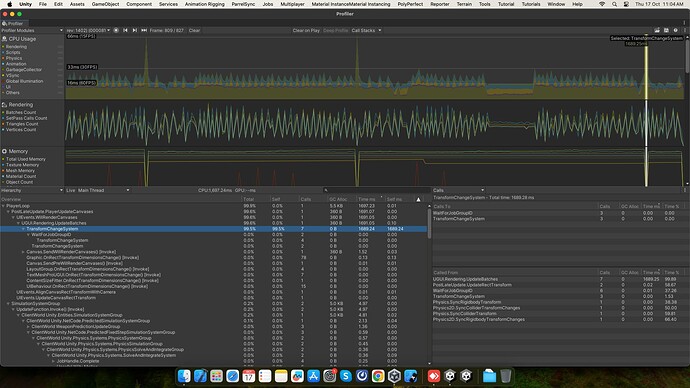Expand the JobHandle.Complete tree row

pos(54,361)
